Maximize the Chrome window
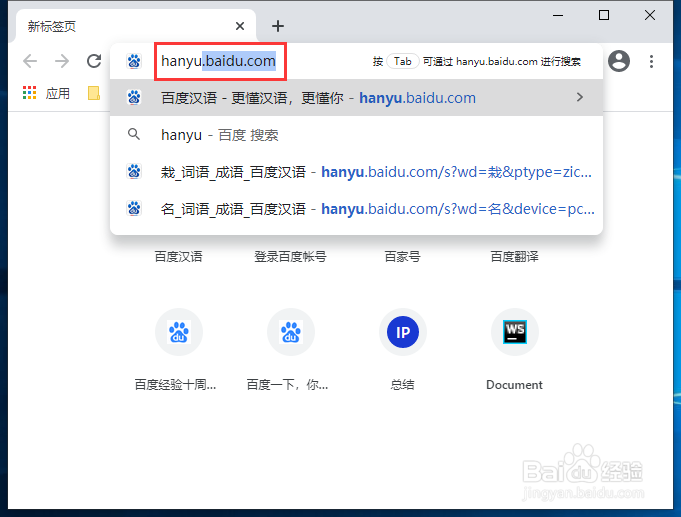This screenshot has height=517, width=681. click(604, 15)
